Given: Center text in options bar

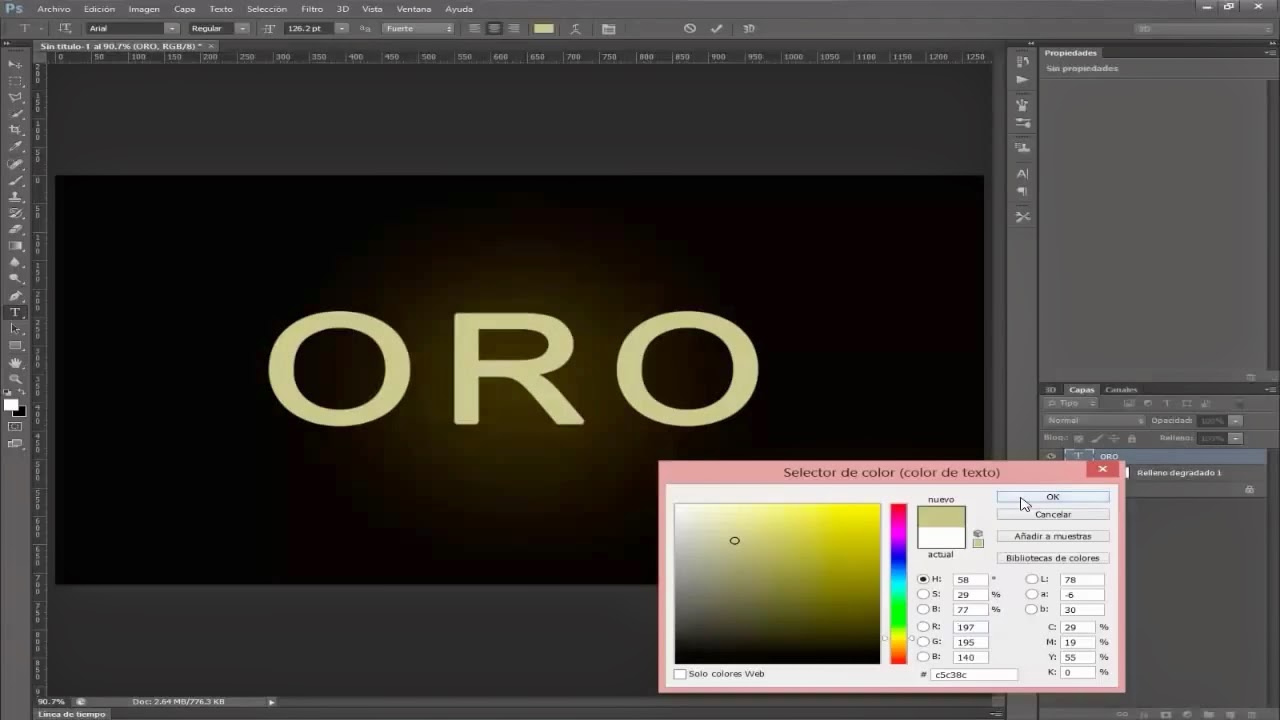Looking at the screenshot, I should [x=494, y=28].
